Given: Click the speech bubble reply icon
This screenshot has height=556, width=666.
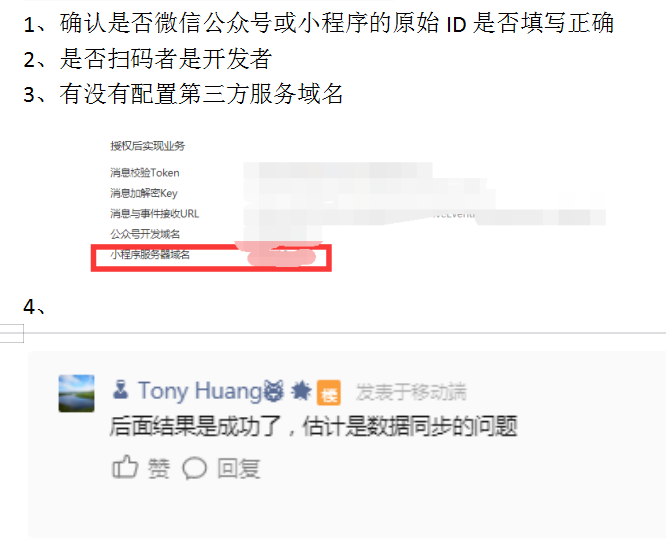Looking at the screenshot, I should click(x=195, y=469).
